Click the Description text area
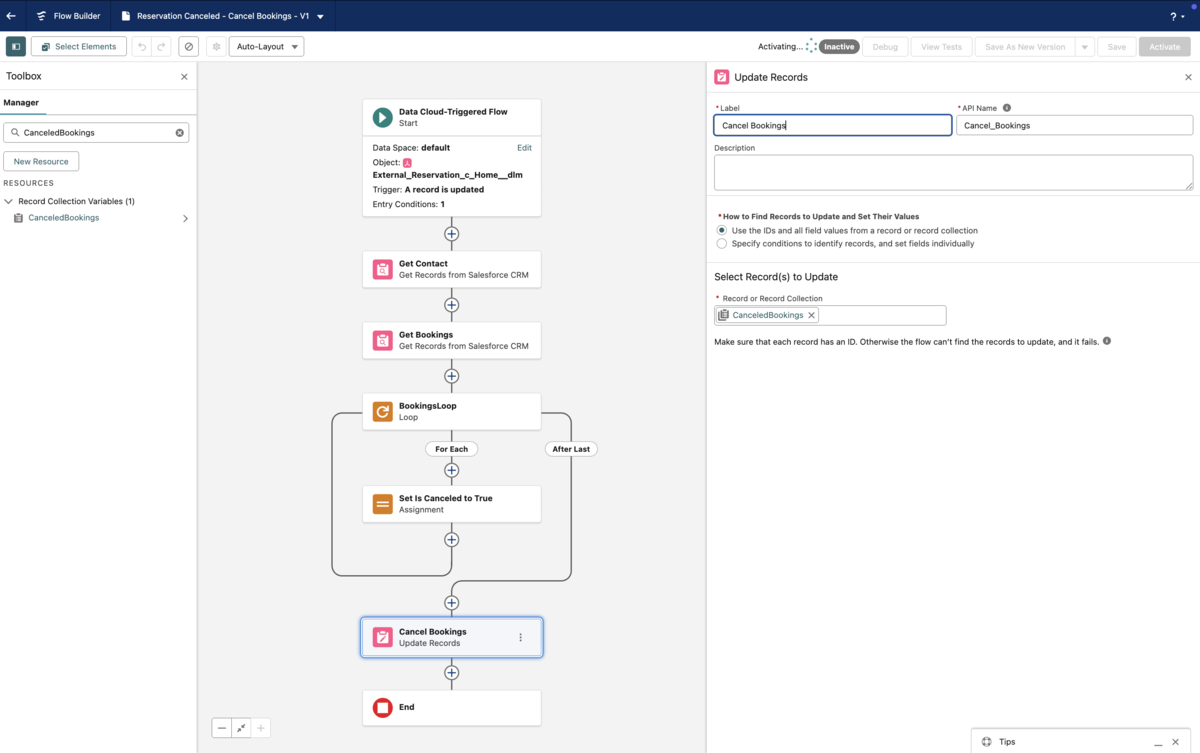 pyautogui.click(x=953, y=172)
